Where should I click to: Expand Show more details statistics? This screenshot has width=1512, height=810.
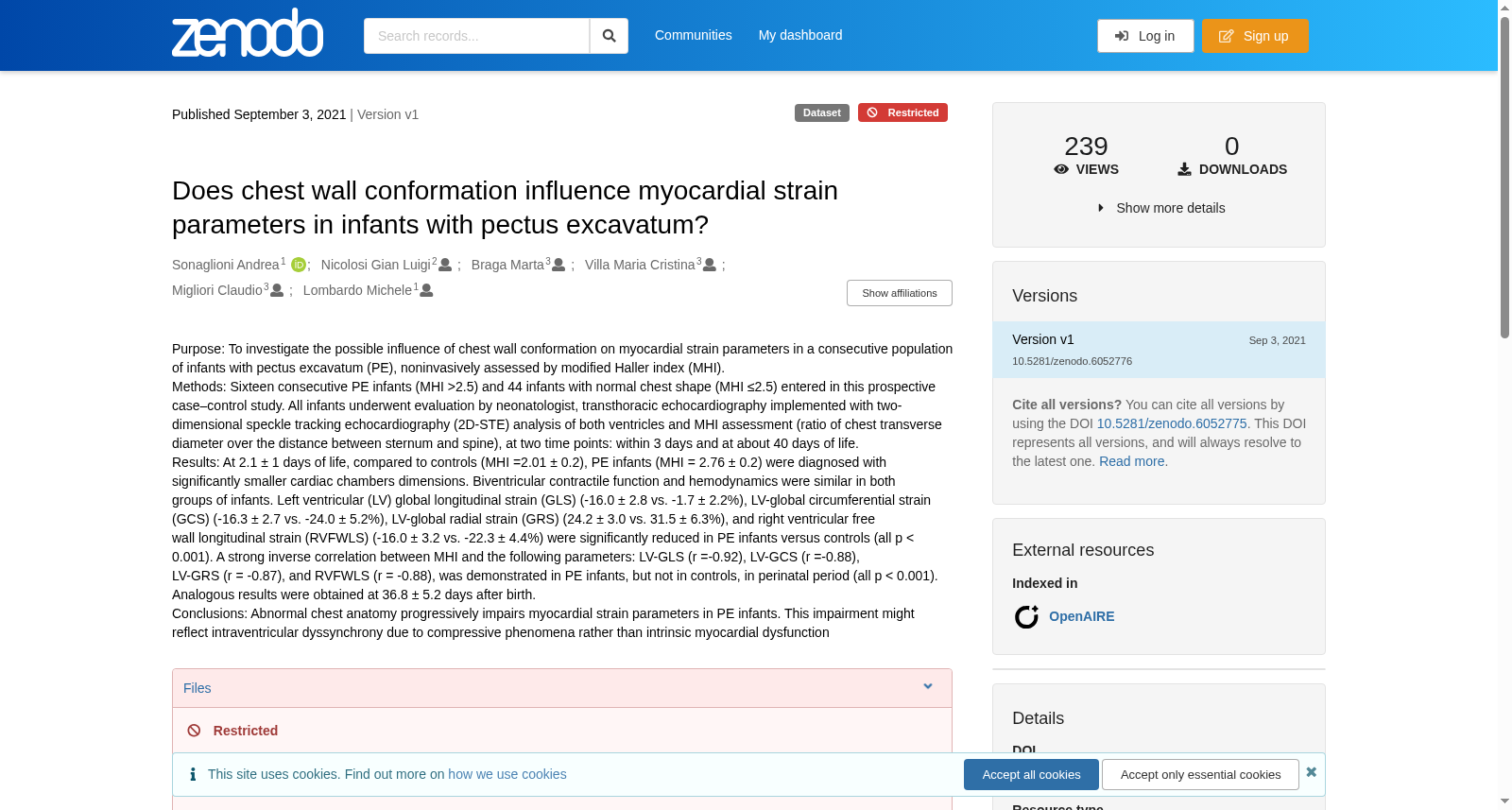1160,208
